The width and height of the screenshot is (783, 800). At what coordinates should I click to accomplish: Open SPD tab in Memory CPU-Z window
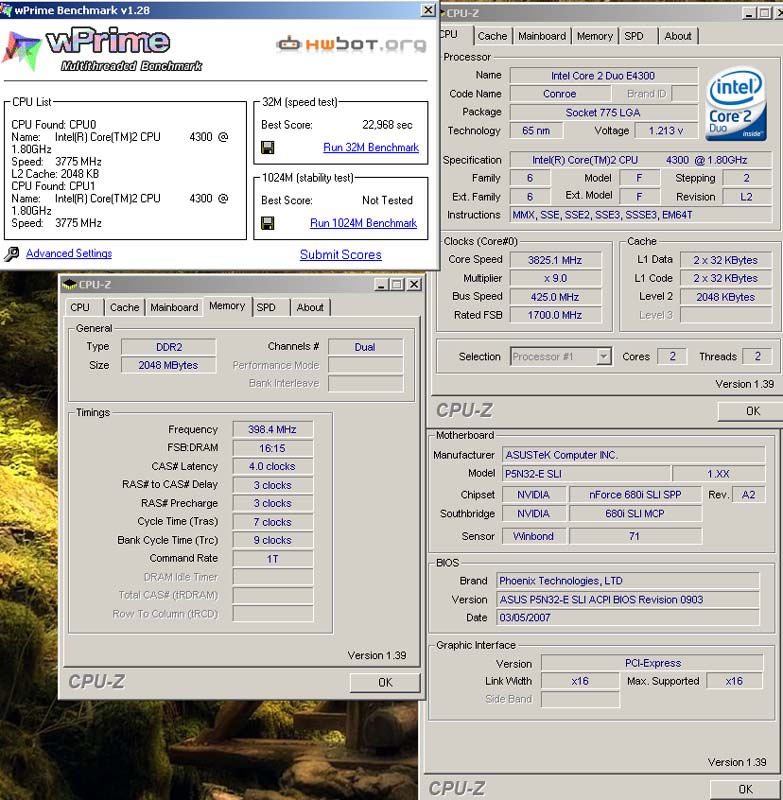pyautogui.click(x=266, y=308)
